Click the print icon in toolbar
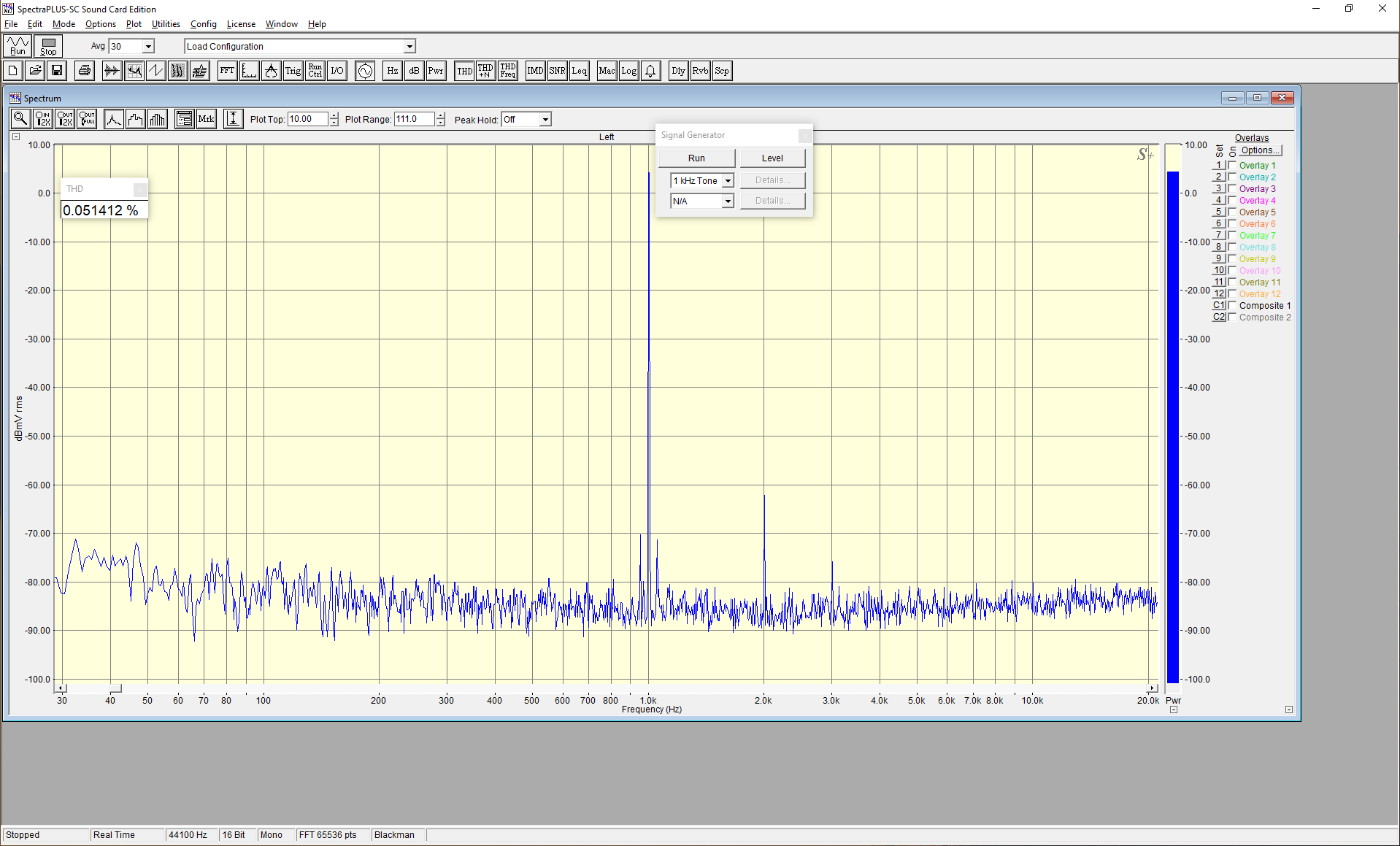Screen dimensions: 1400x846 point(85,71)
